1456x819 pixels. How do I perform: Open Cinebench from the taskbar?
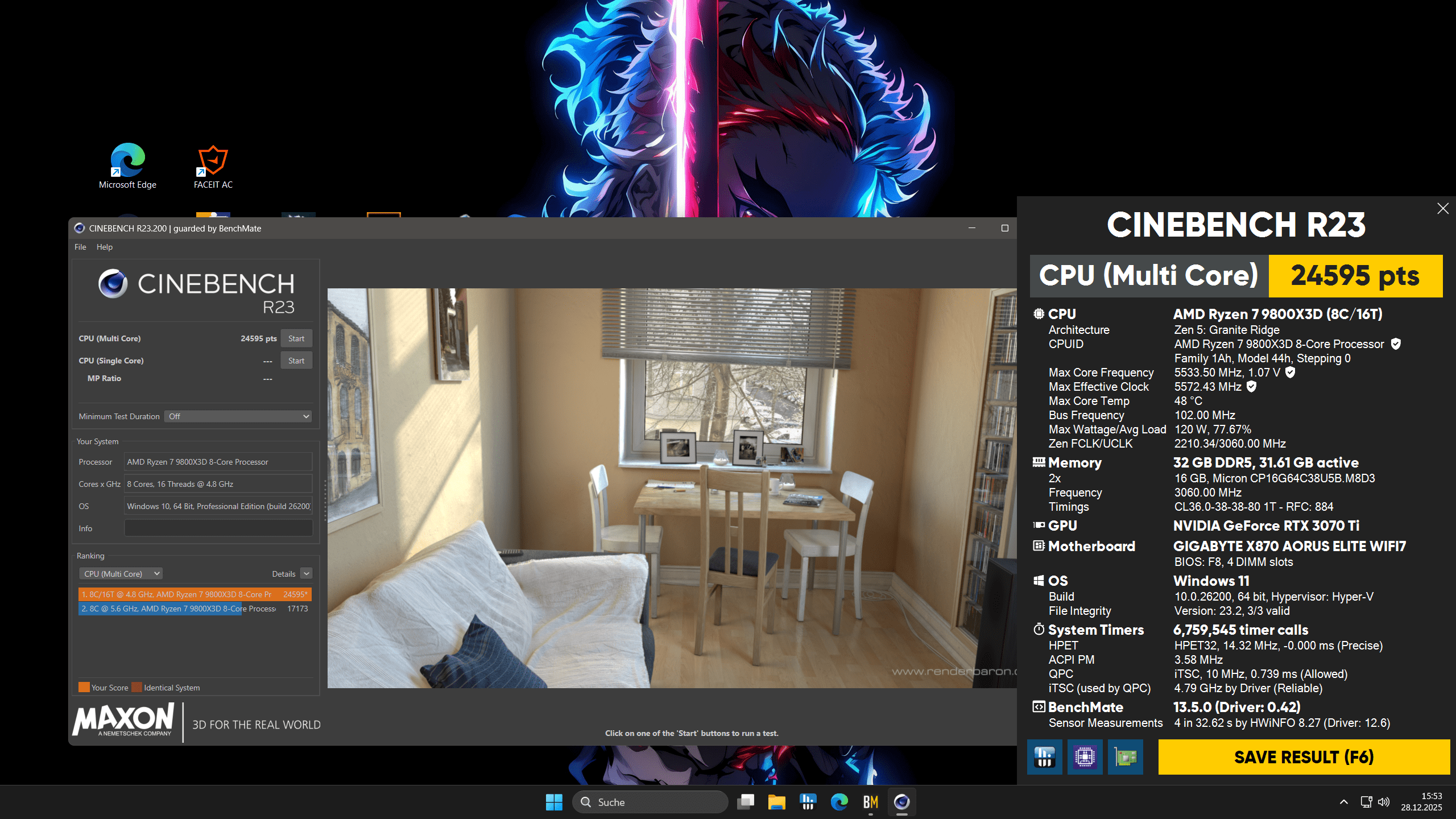[x=901, y=802]
